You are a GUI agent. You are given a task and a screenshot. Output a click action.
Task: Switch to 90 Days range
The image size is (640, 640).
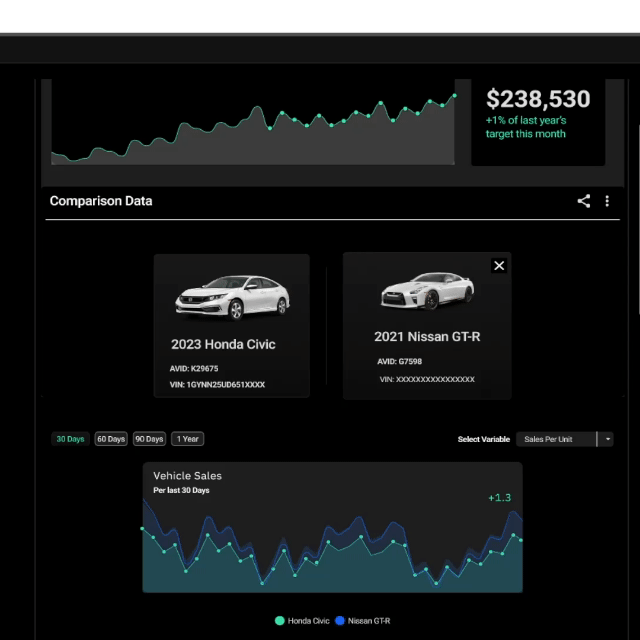coord(149,439)
